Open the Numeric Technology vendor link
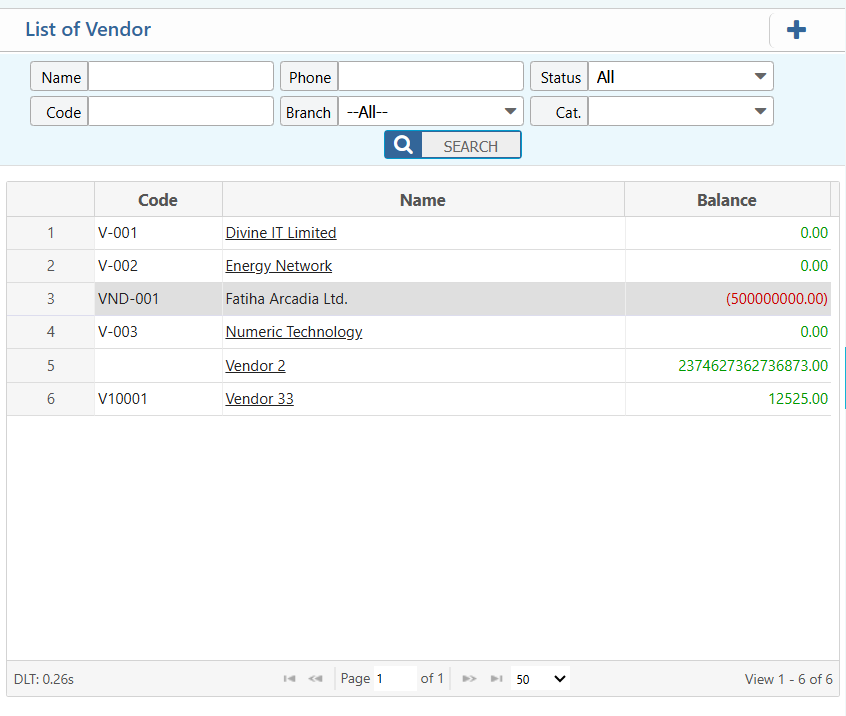 coord(293,331)
